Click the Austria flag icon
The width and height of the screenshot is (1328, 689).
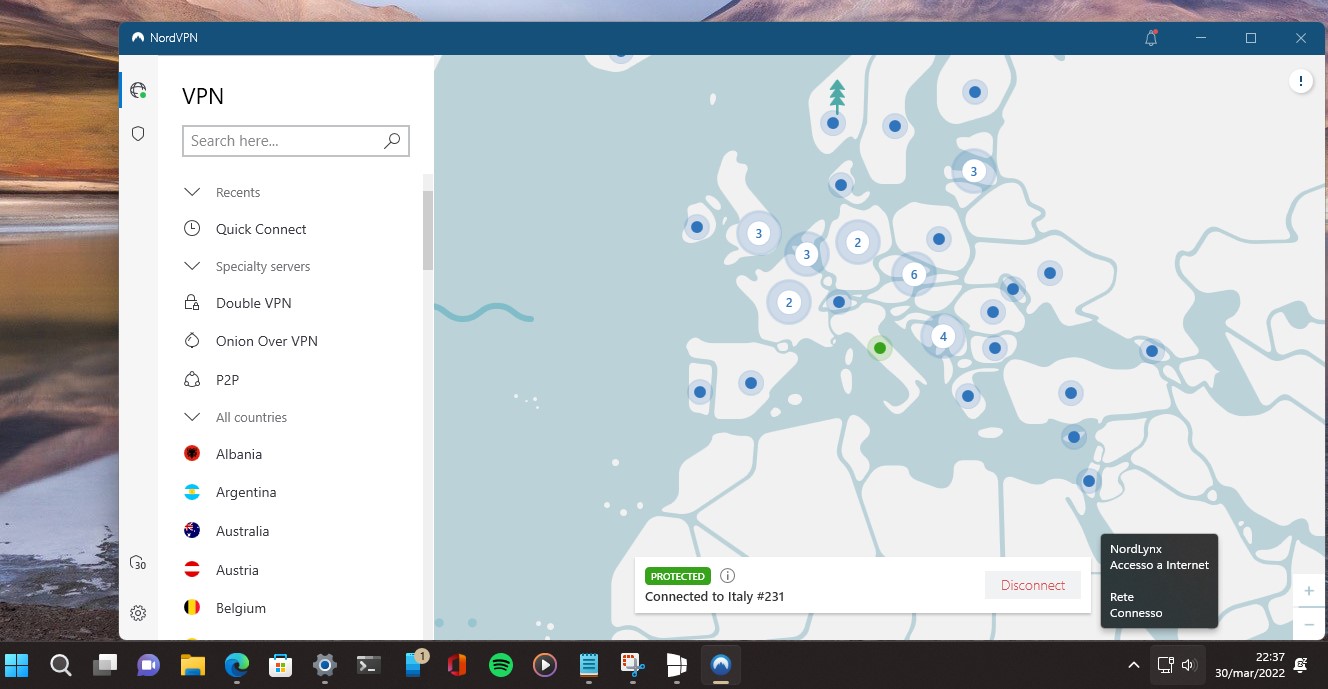[x=192, y=570]
